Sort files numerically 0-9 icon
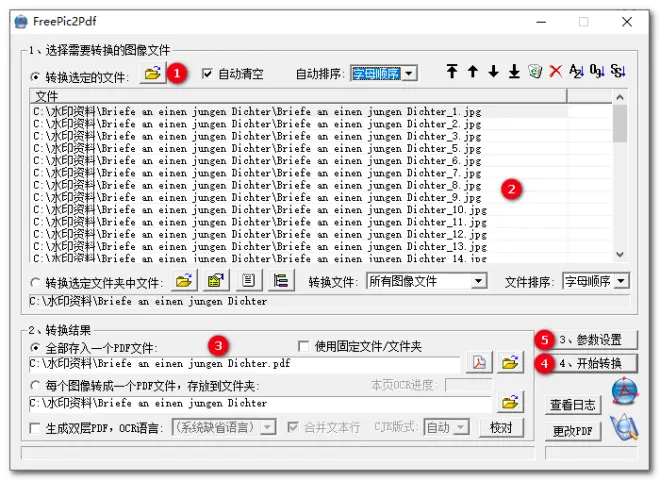Screen dimensions: 660x481 click(x=597, y=71)
